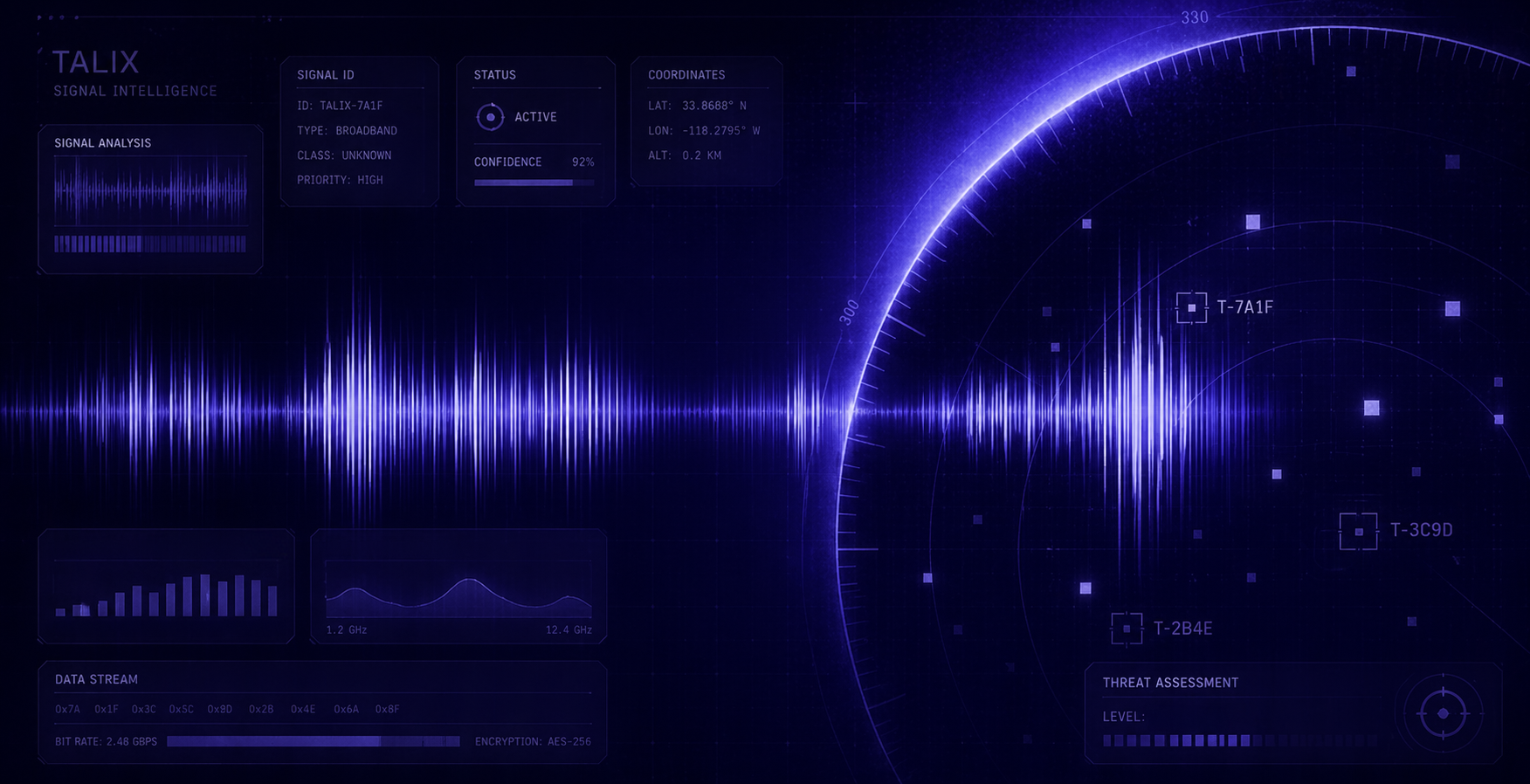Click the 0x6A hex value

click(346, 709)
